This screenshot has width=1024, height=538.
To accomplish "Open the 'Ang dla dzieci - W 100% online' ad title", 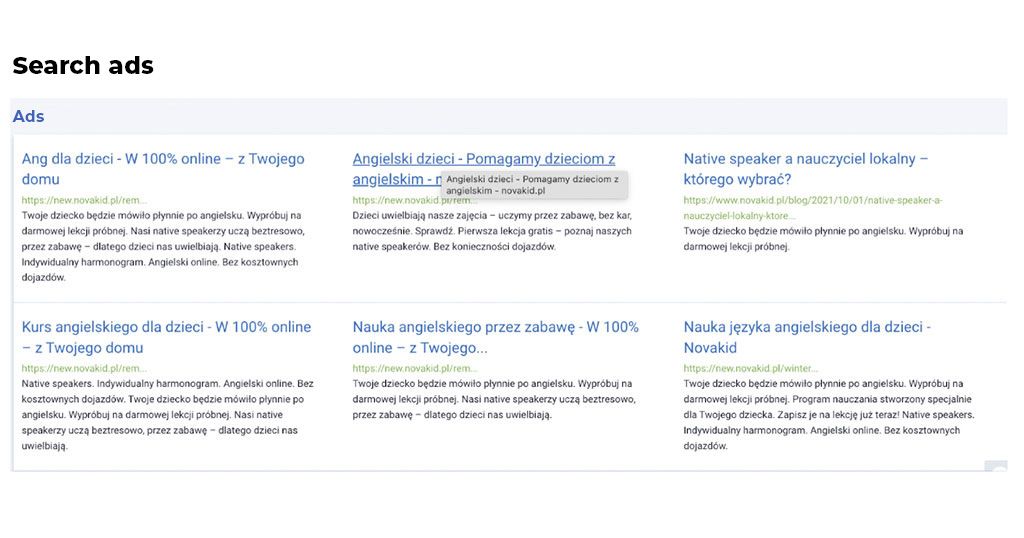I will (163, 168).
